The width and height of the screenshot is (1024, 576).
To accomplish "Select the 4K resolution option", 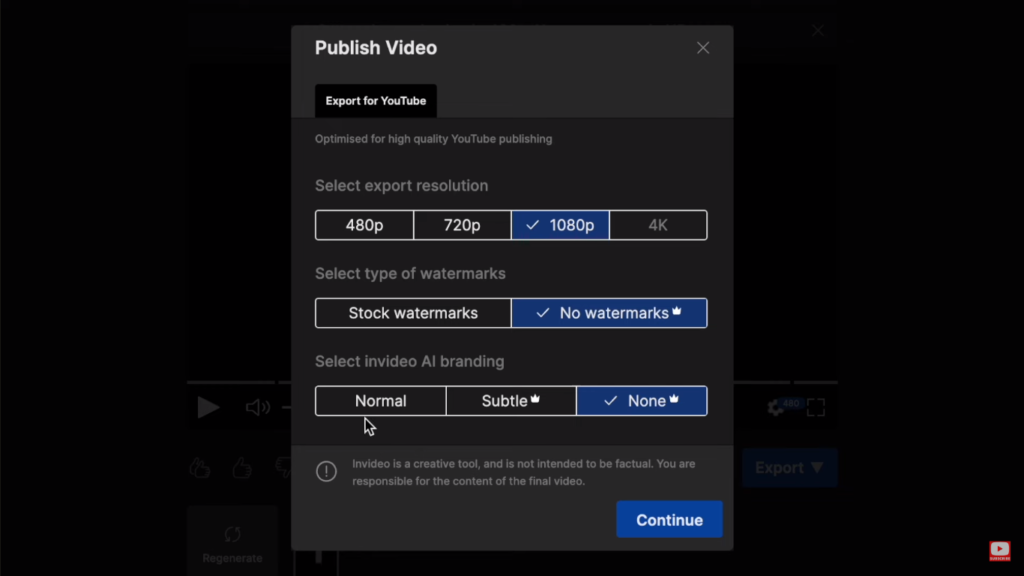I will tap(658, 225).
